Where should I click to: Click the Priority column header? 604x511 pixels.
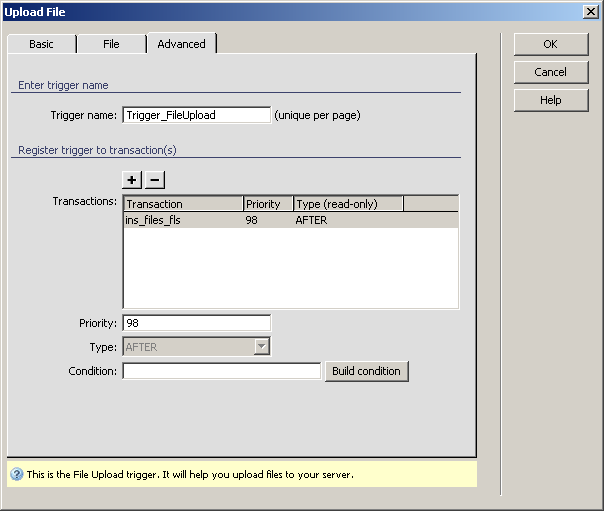tap(268, 204)
